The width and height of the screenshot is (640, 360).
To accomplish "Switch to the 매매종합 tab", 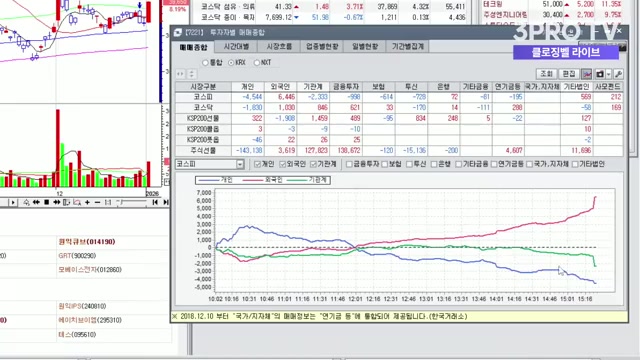I will pyautogui.click(x=194, y=47).
